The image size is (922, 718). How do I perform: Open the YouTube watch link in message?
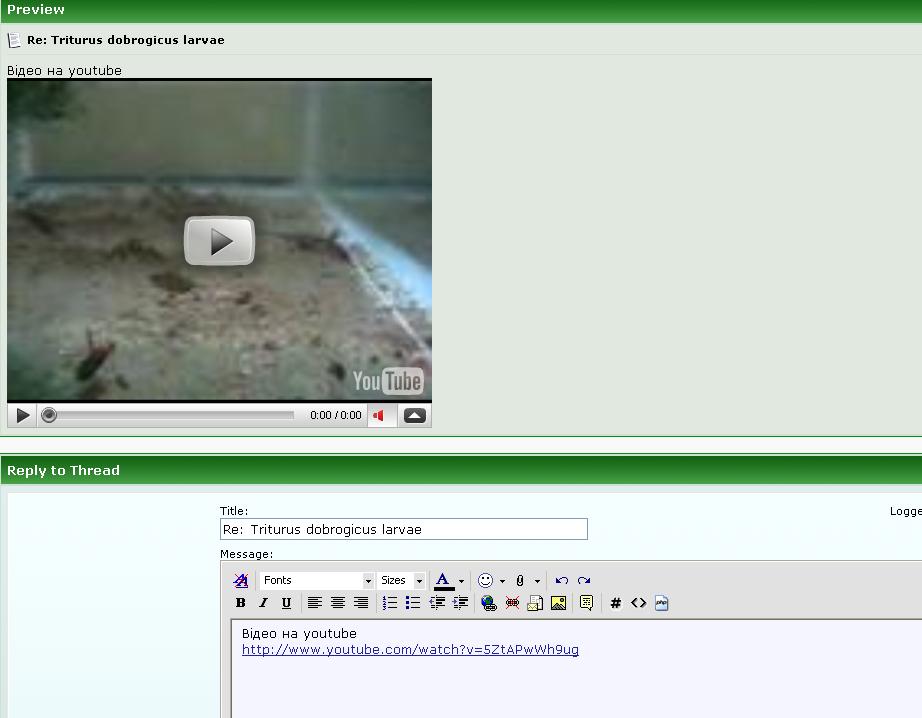pyautogui.click(x=410, y=650)
